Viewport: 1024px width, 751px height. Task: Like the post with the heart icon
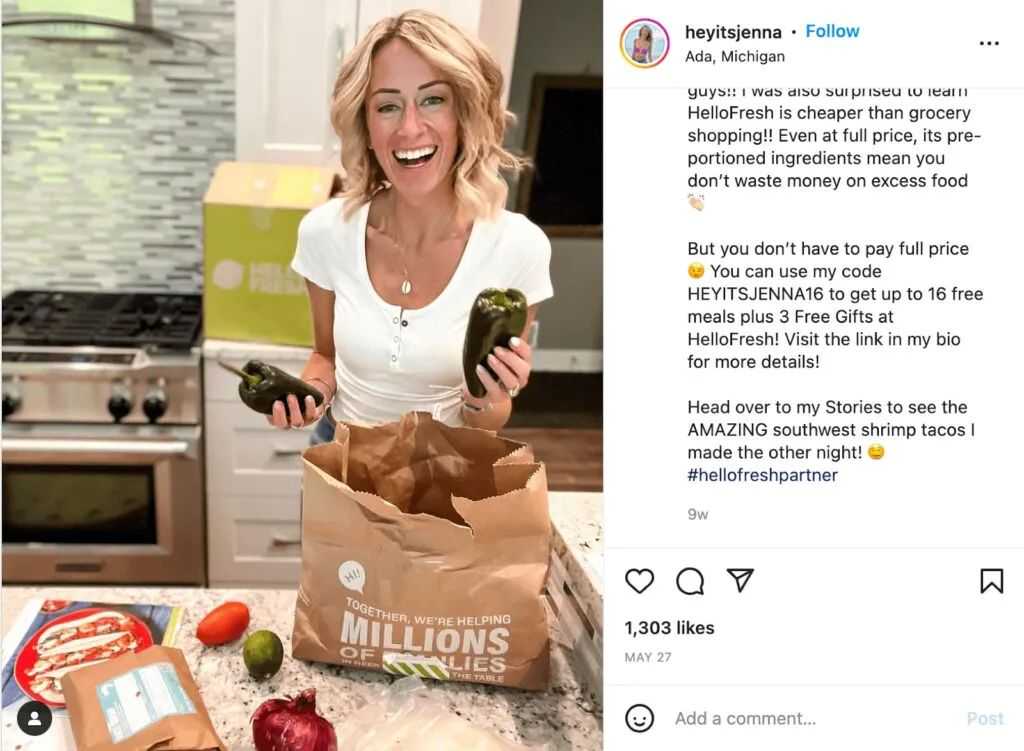[x=639, y=581]
